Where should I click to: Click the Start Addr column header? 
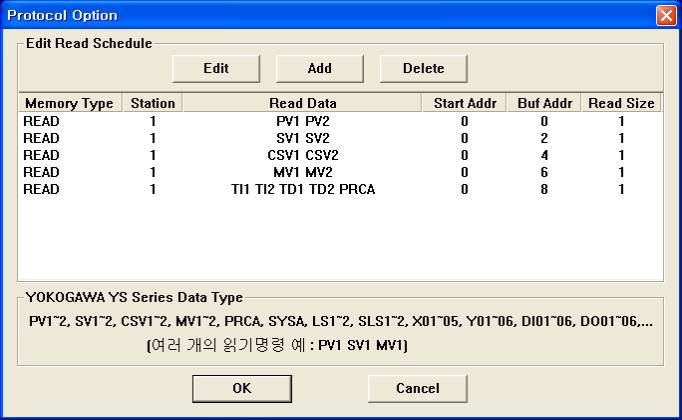(464, 103)
